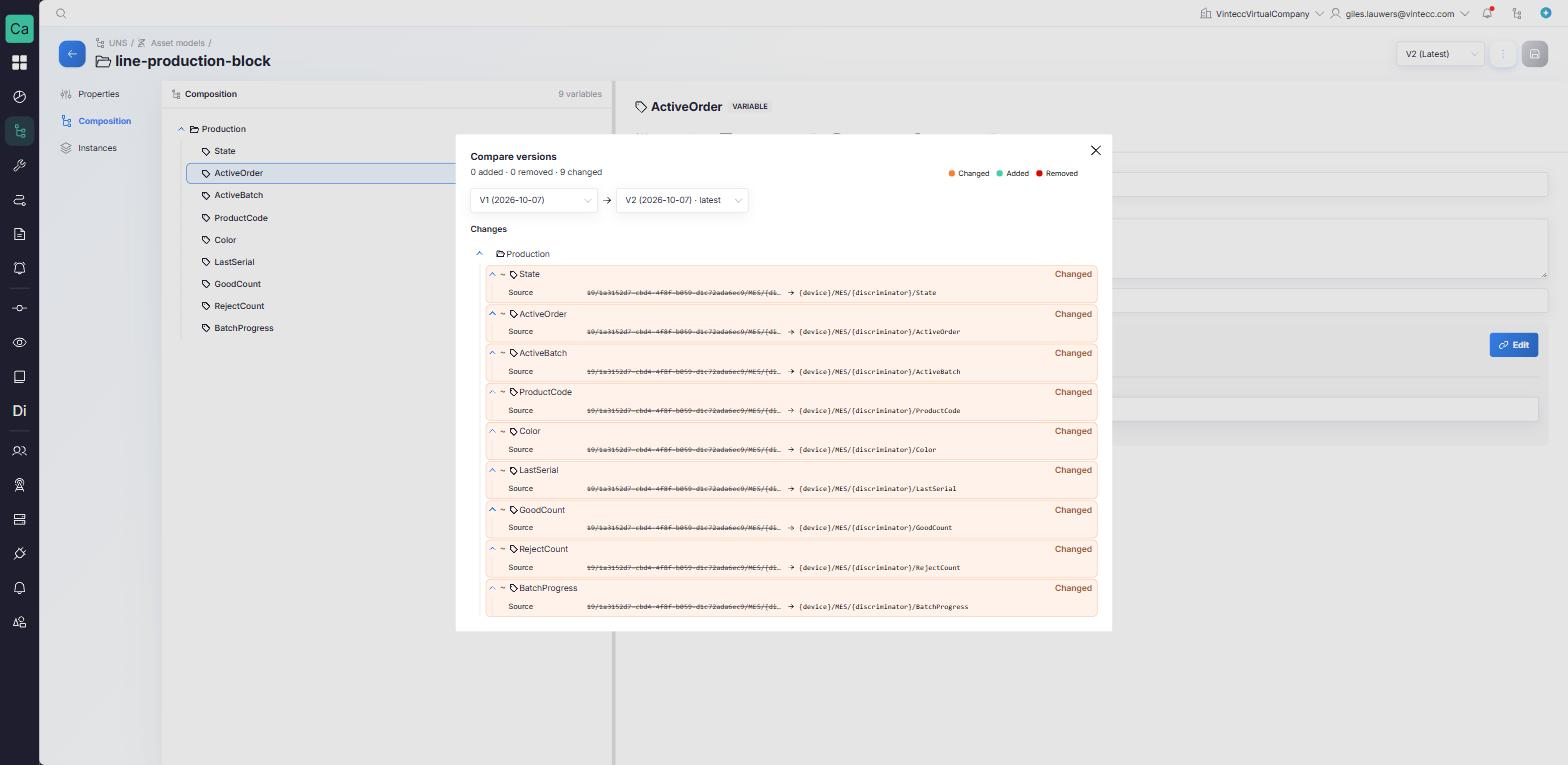Open the Di sidebar item

19,411
